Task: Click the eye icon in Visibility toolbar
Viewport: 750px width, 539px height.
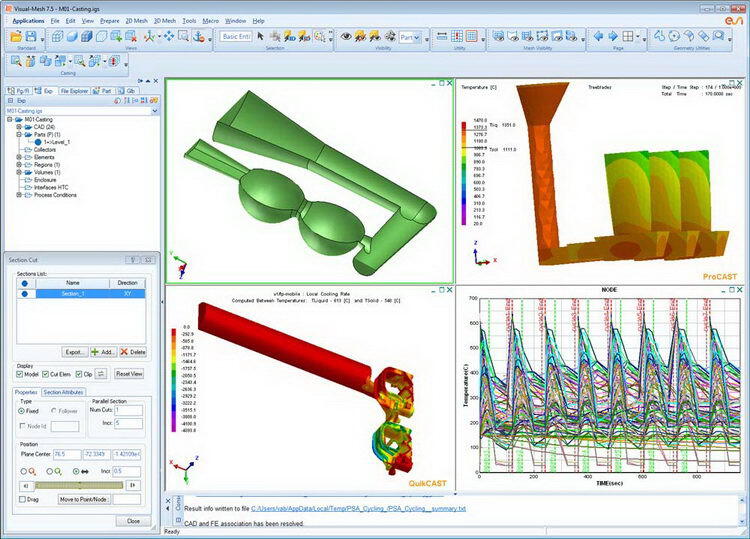Action: [347, 36]
